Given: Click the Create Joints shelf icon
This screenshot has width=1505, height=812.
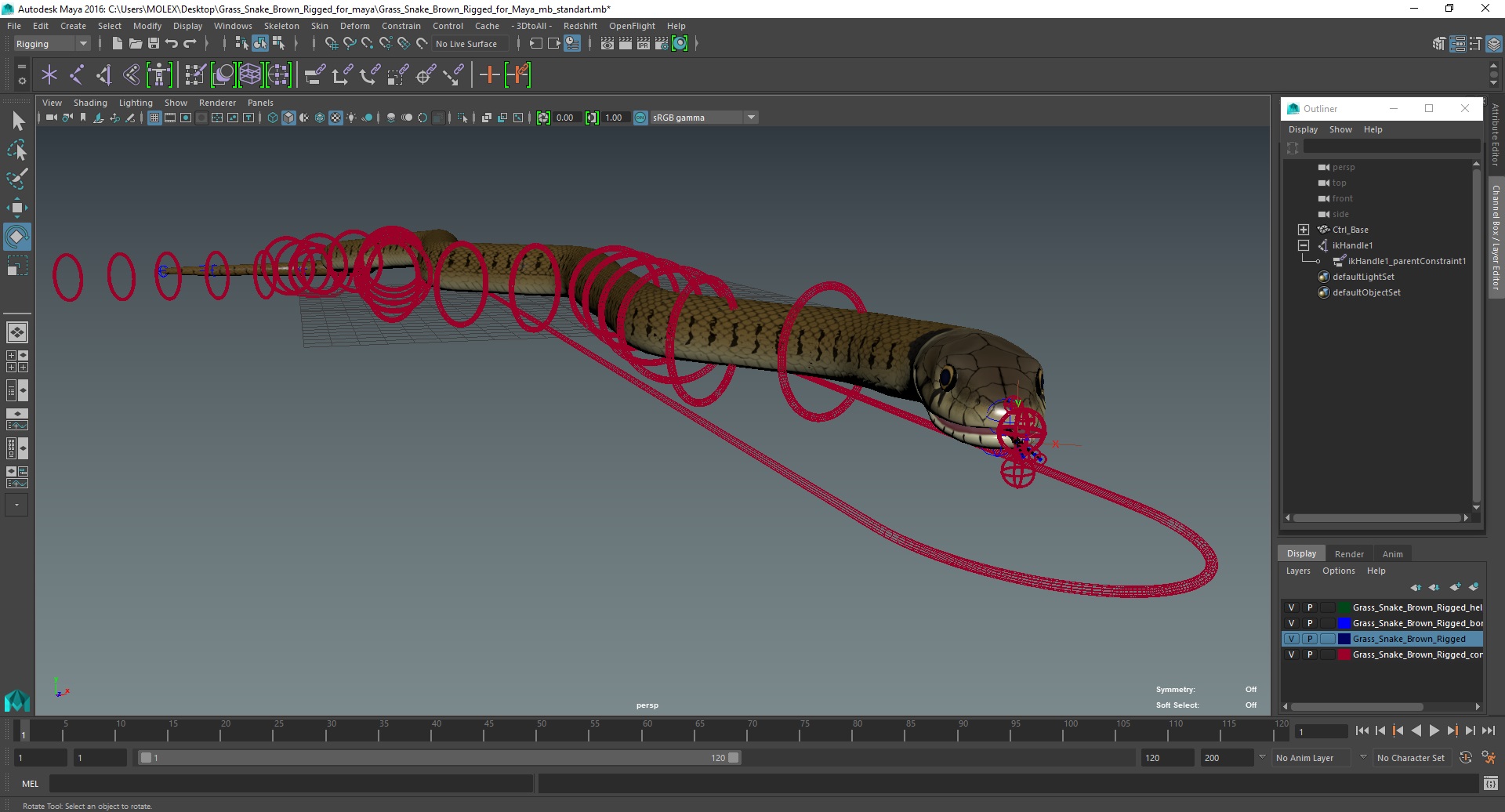Looking at the screenshot, I should pyautogui.click(x=77, y=75).
